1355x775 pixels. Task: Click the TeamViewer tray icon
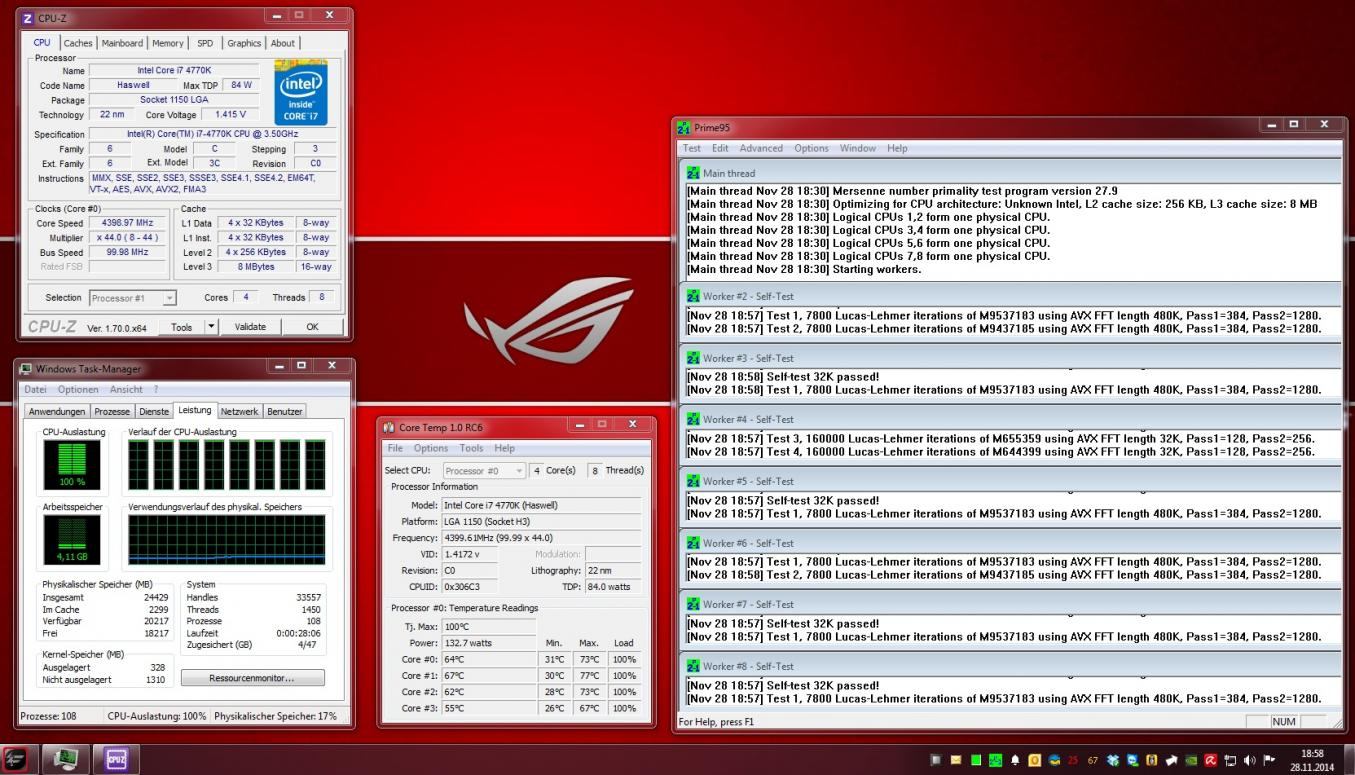click(x=1132, y=760)
